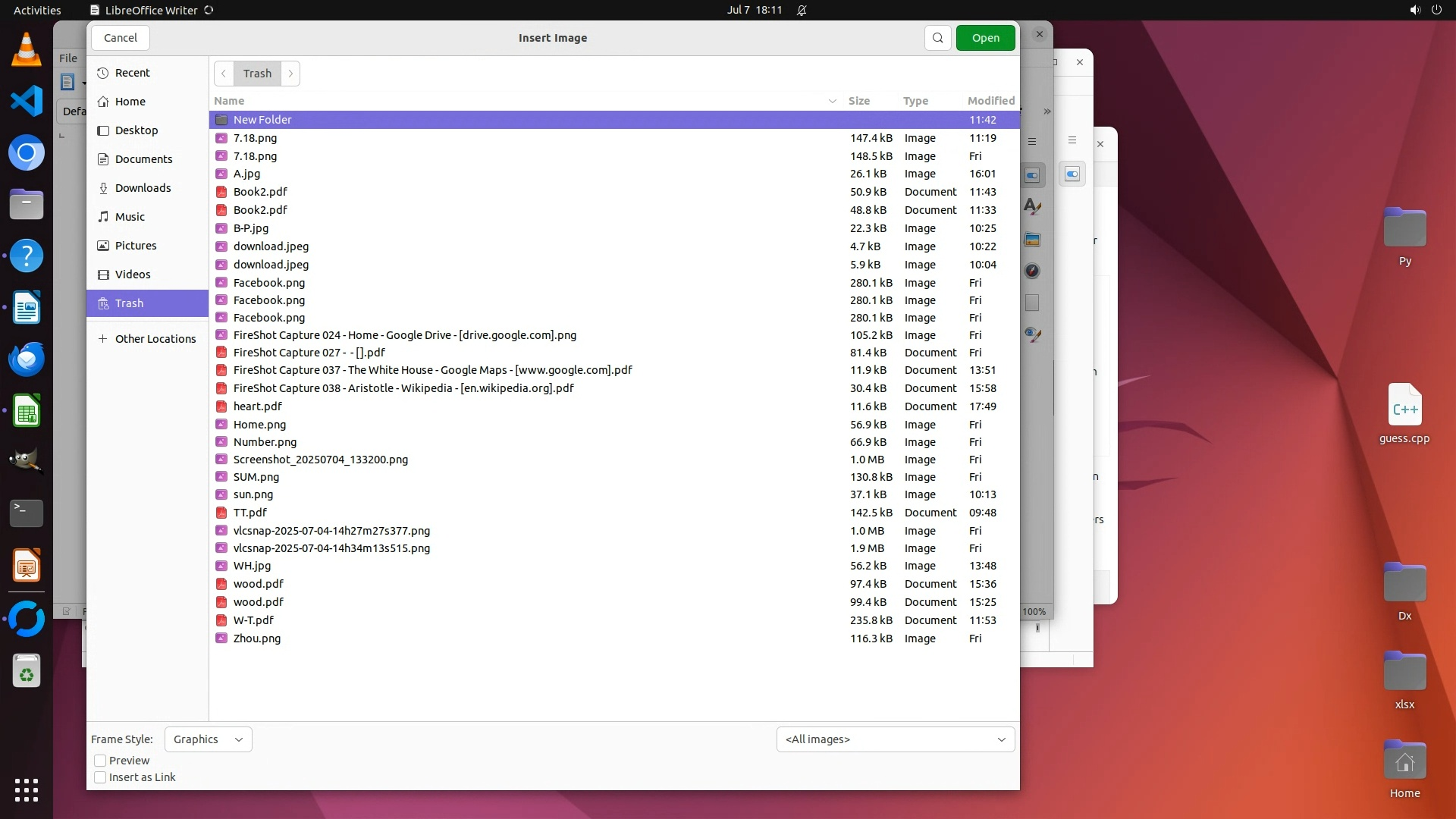
Task: Cancel the Insert Image dialog
Action: click(x=121, y=38)
